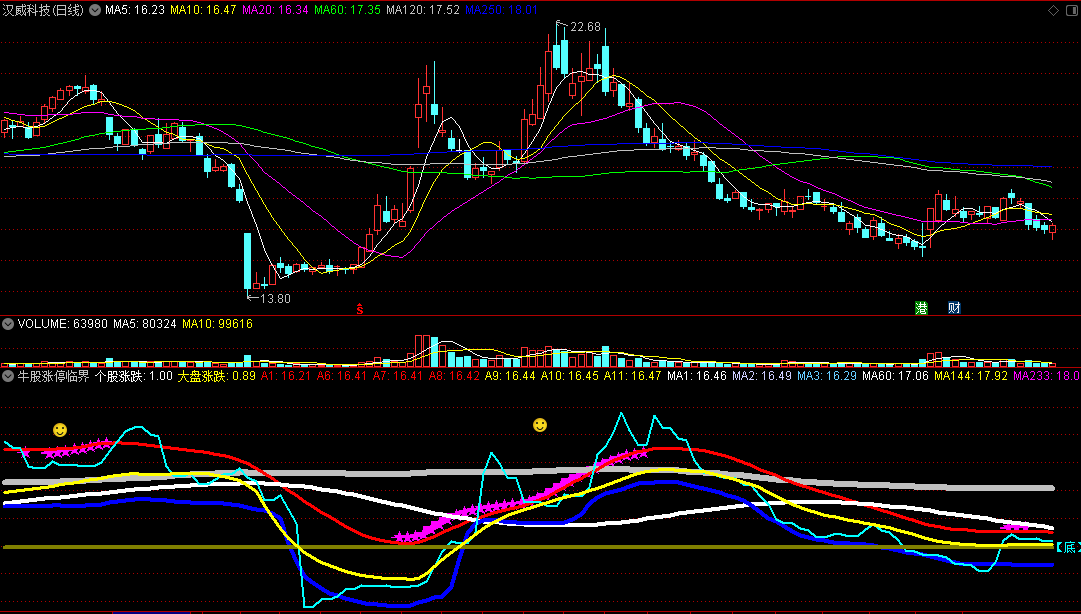Select the blue MA250 label
This screenshot has height=614, width=1081.
[x=501, y=10]
